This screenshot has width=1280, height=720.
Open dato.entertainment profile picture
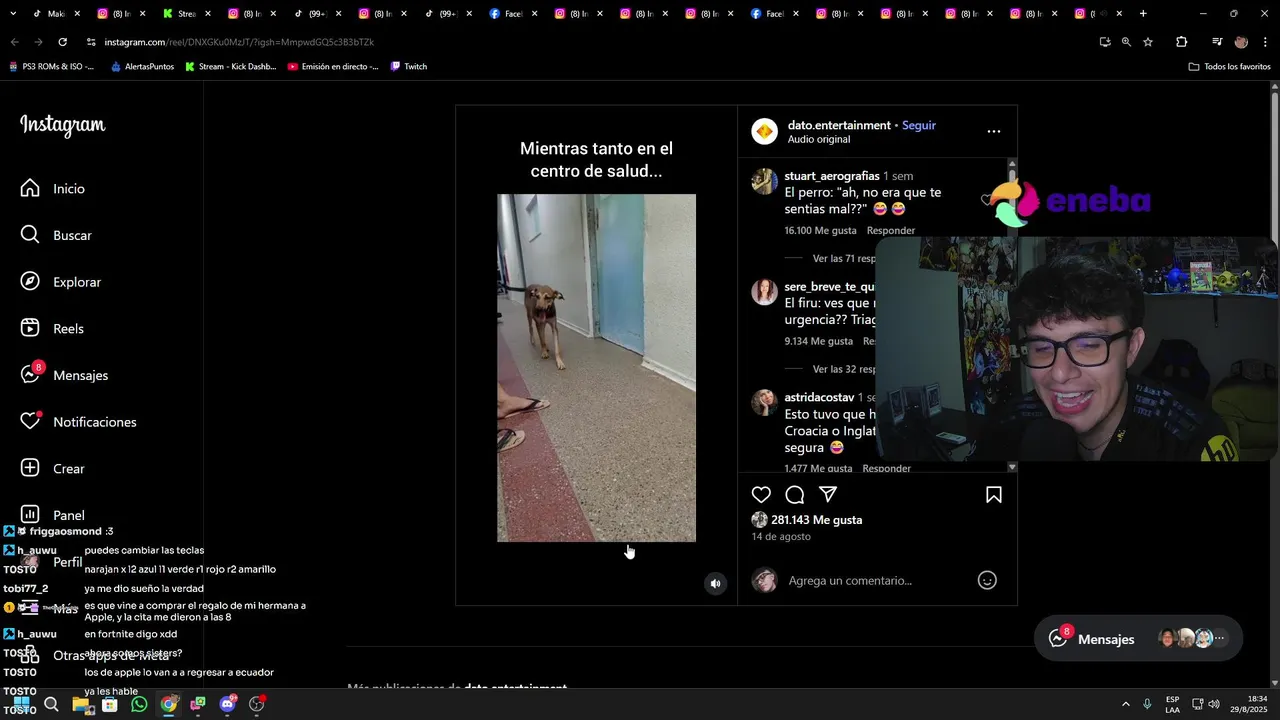coord(765,132)
